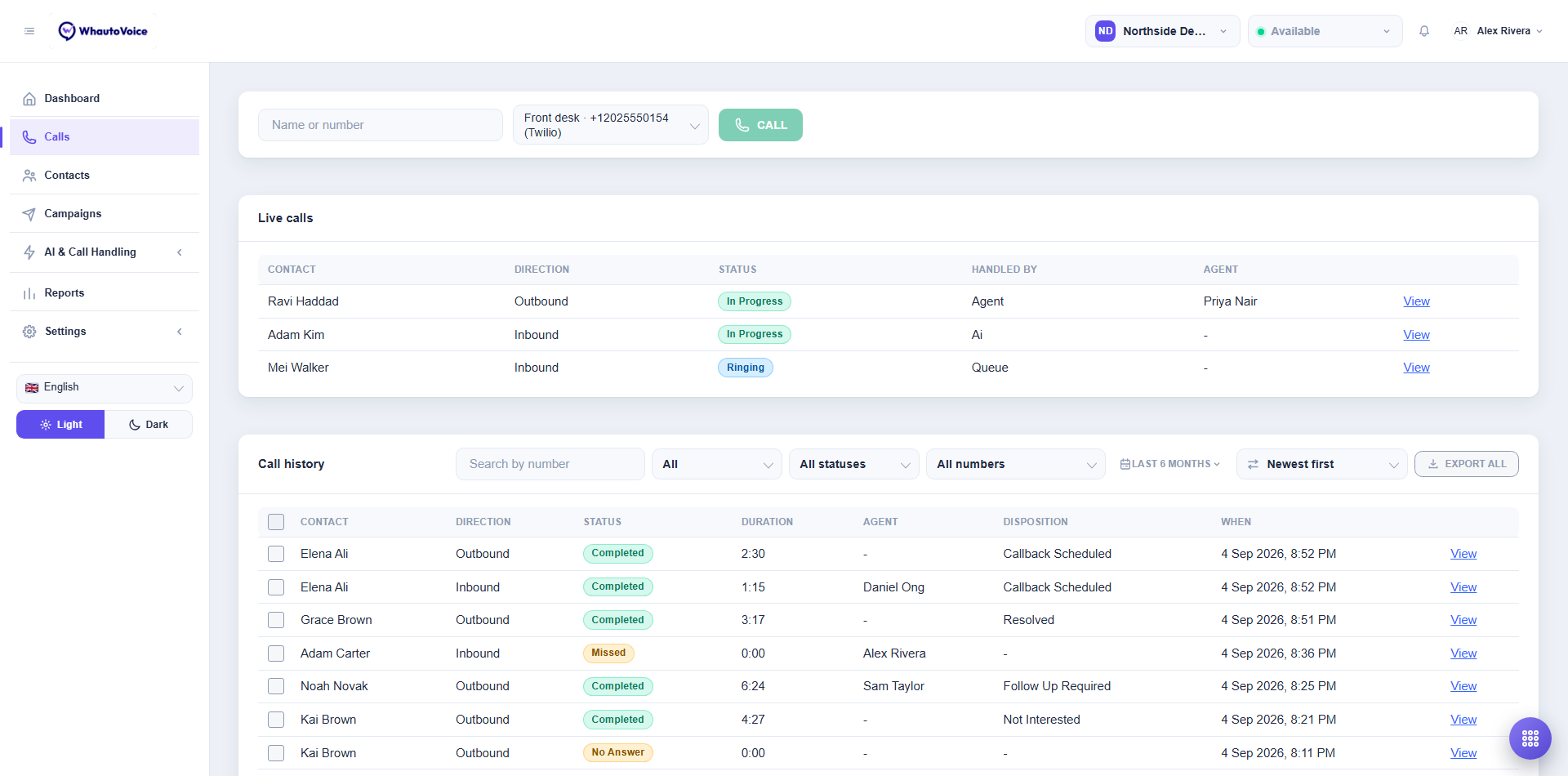Image resolution: width=1568 pixels, height=776 pixels.
Task: Click the Name or number input field
Action: click(381, 125)
